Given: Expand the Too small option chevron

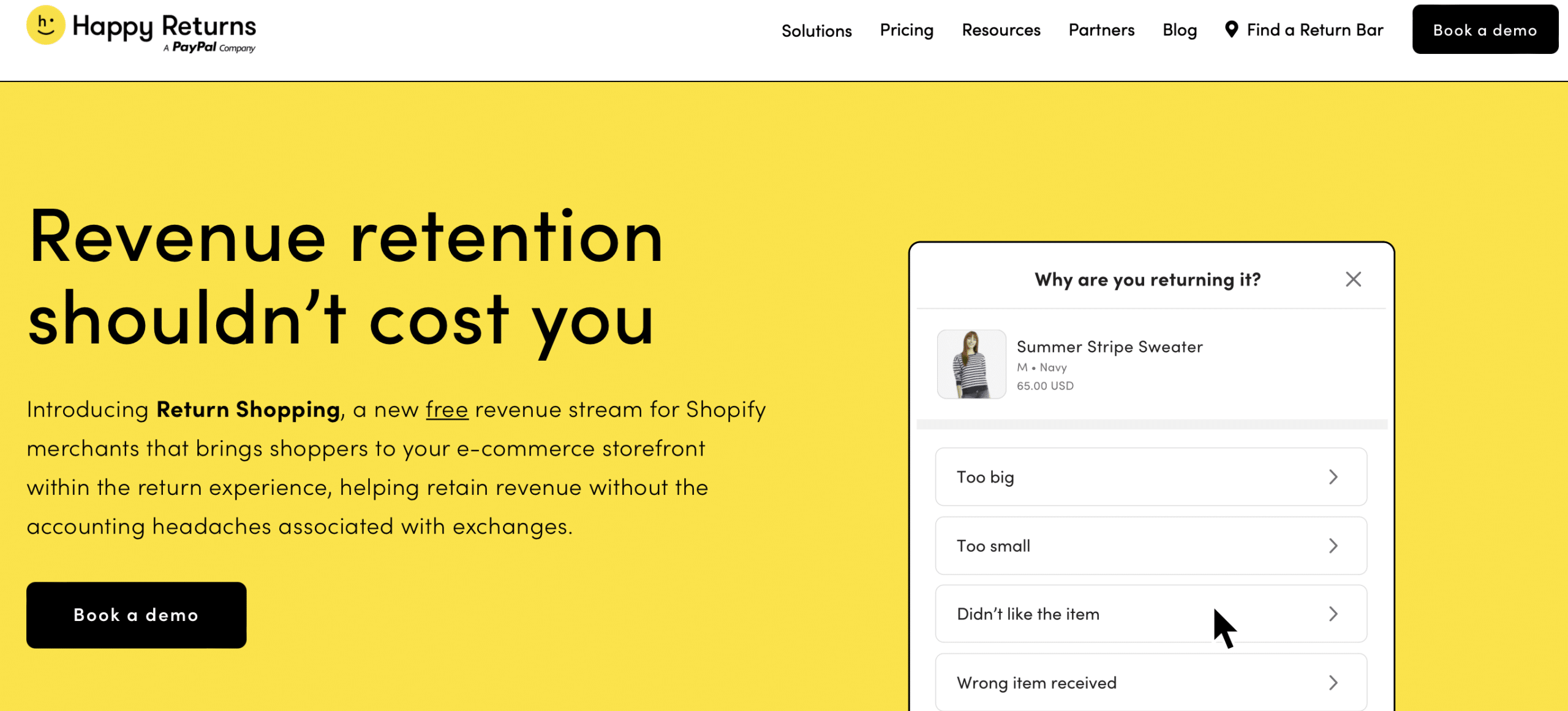Looking at the screenshot, I should 1333,546.
